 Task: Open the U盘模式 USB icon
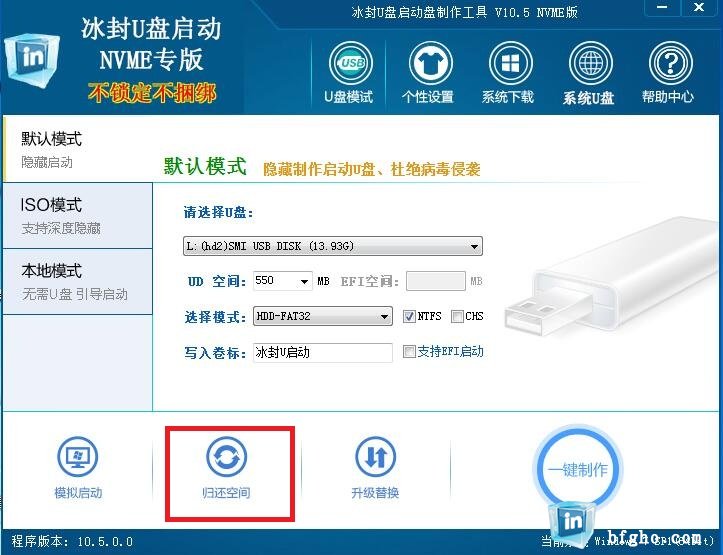[x=351, y=63]
